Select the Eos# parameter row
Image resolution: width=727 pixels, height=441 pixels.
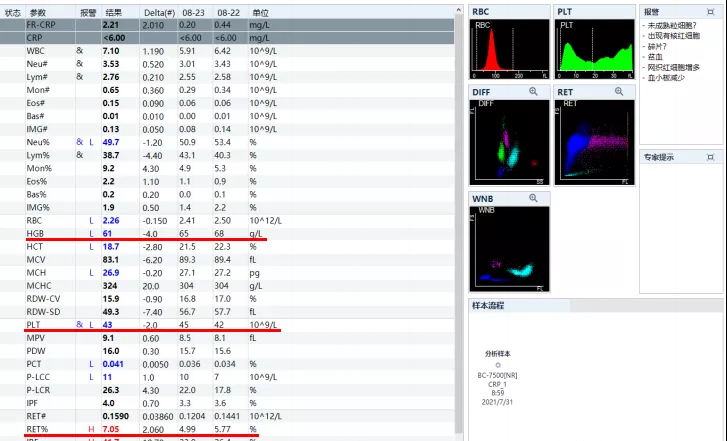click(227, 103)
